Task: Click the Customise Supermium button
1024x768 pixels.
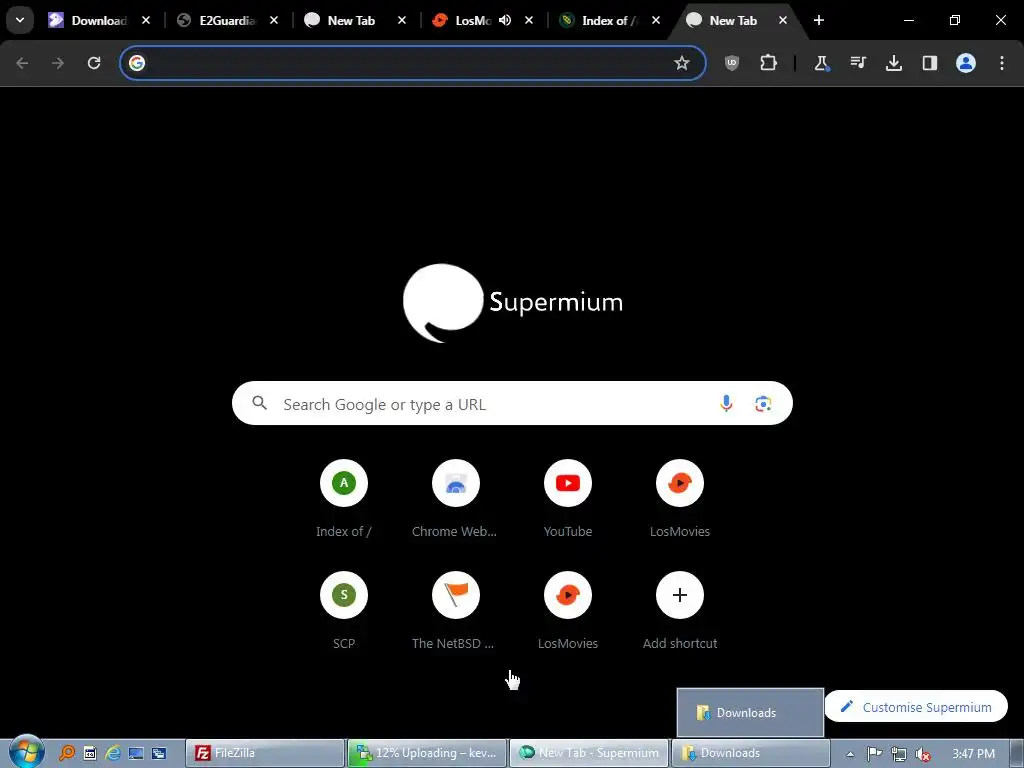Action: [x=916, y=707]
